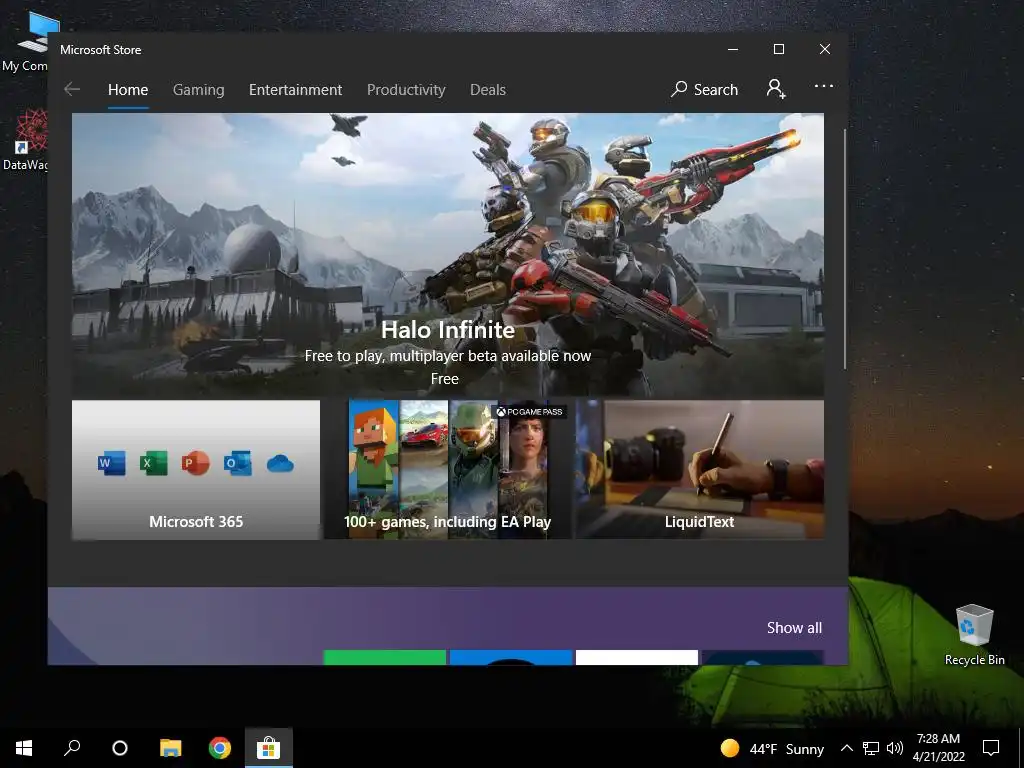This screenshot has width=1024, height=768.
Task: Close the Microsoft Store window
Action: click(825, 49)
